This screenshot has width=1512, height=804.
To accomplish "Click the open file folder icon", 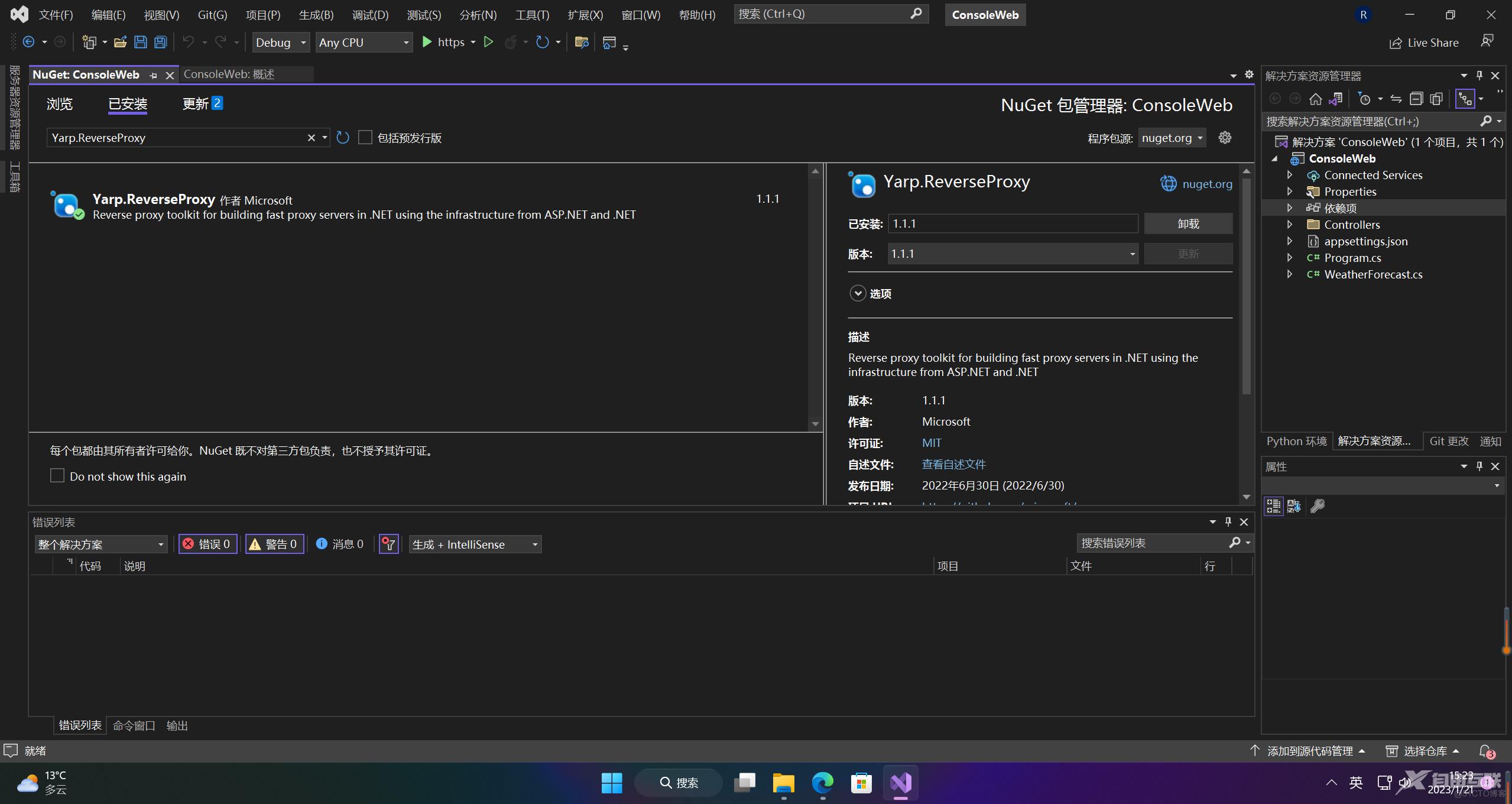I will click(x=121, y=42).
